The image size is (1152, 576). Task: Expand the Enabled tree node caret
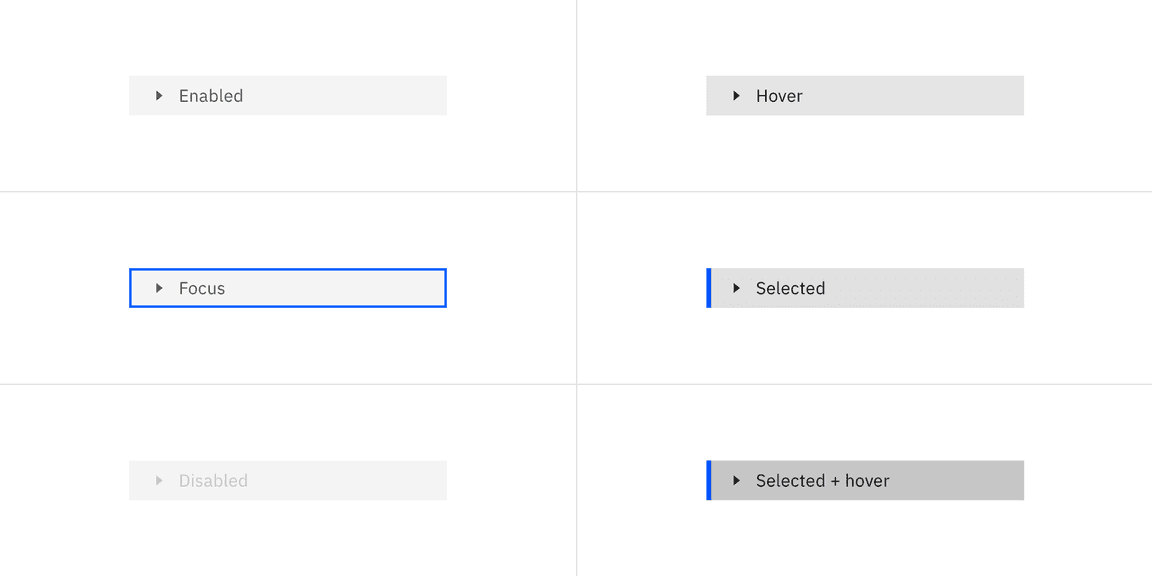159,96
